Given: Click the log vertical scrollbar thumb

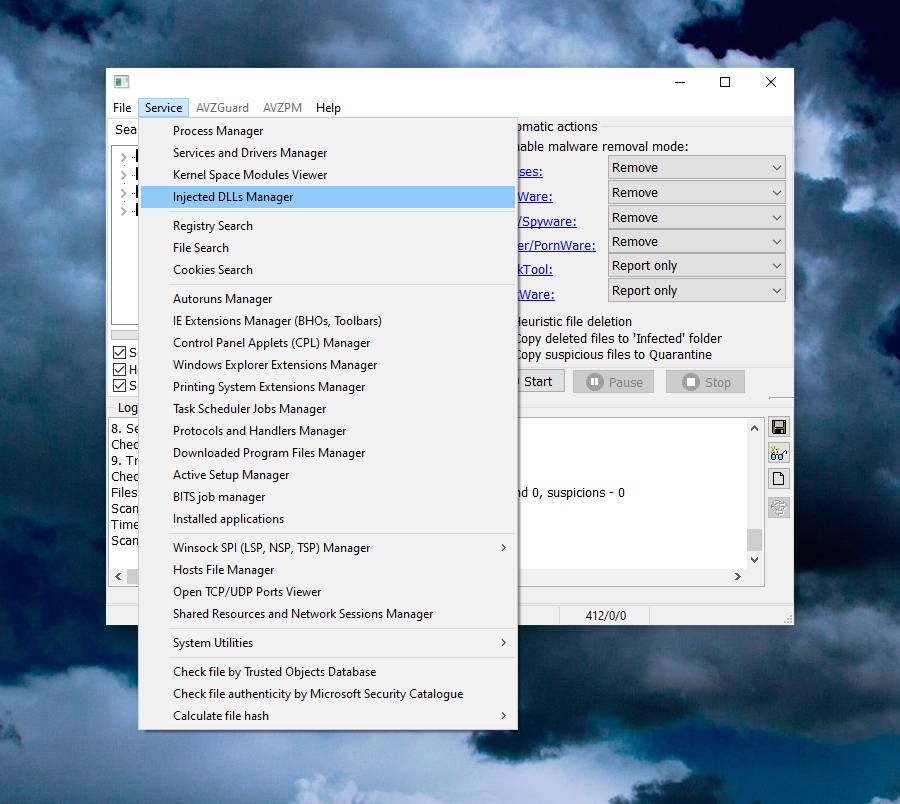Looking at the screenshot, I should (x=754, y=540).
